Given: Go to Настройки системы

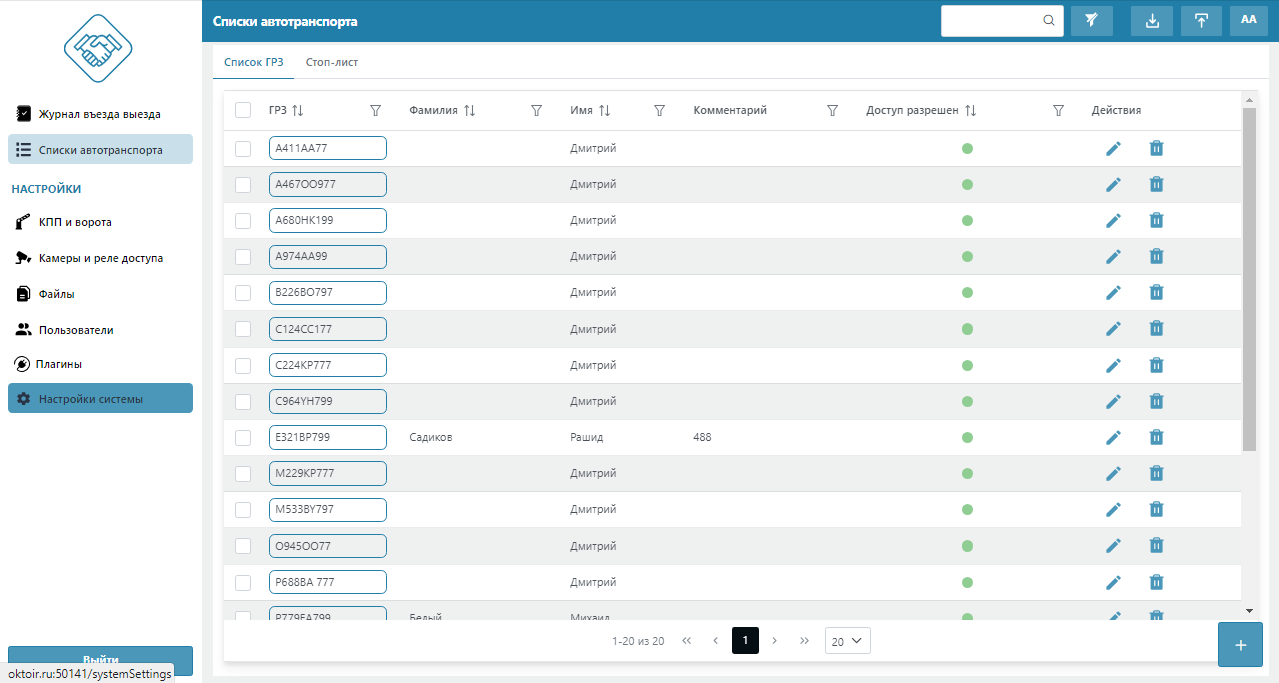Looking at the screenshot, I should (x=100, y=399).
